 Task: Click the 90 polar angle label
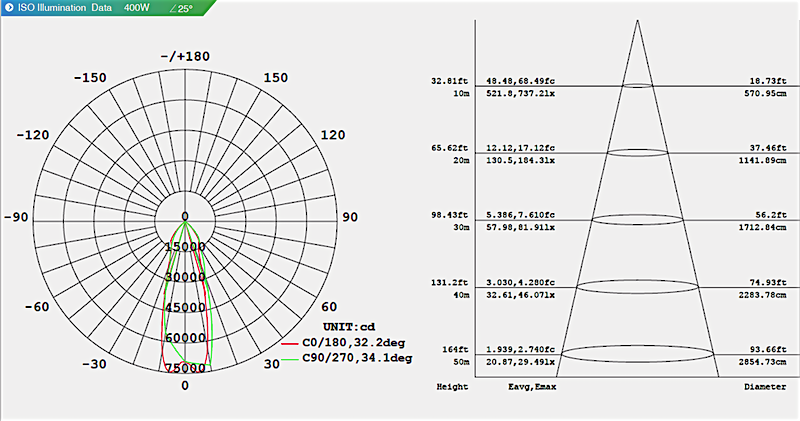click(349, 217)
